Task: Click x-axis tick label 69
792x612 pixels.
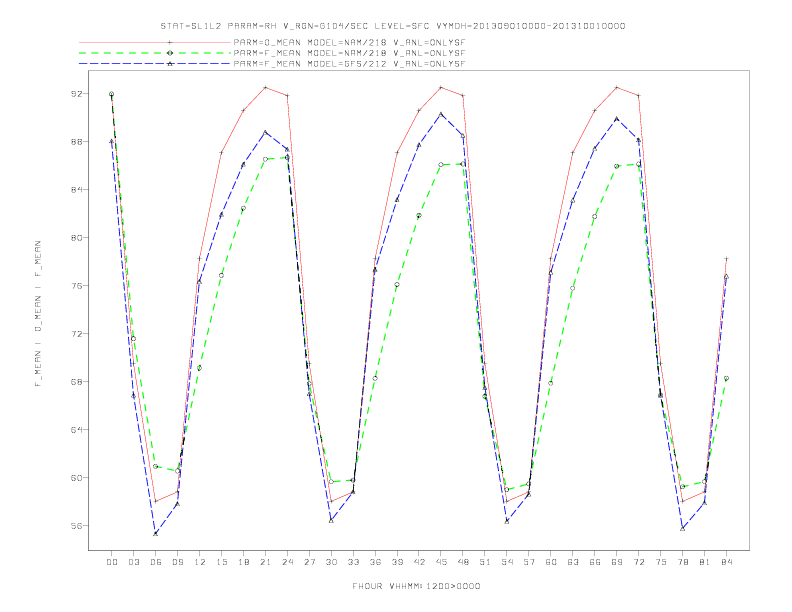Action: click(617, 562)
